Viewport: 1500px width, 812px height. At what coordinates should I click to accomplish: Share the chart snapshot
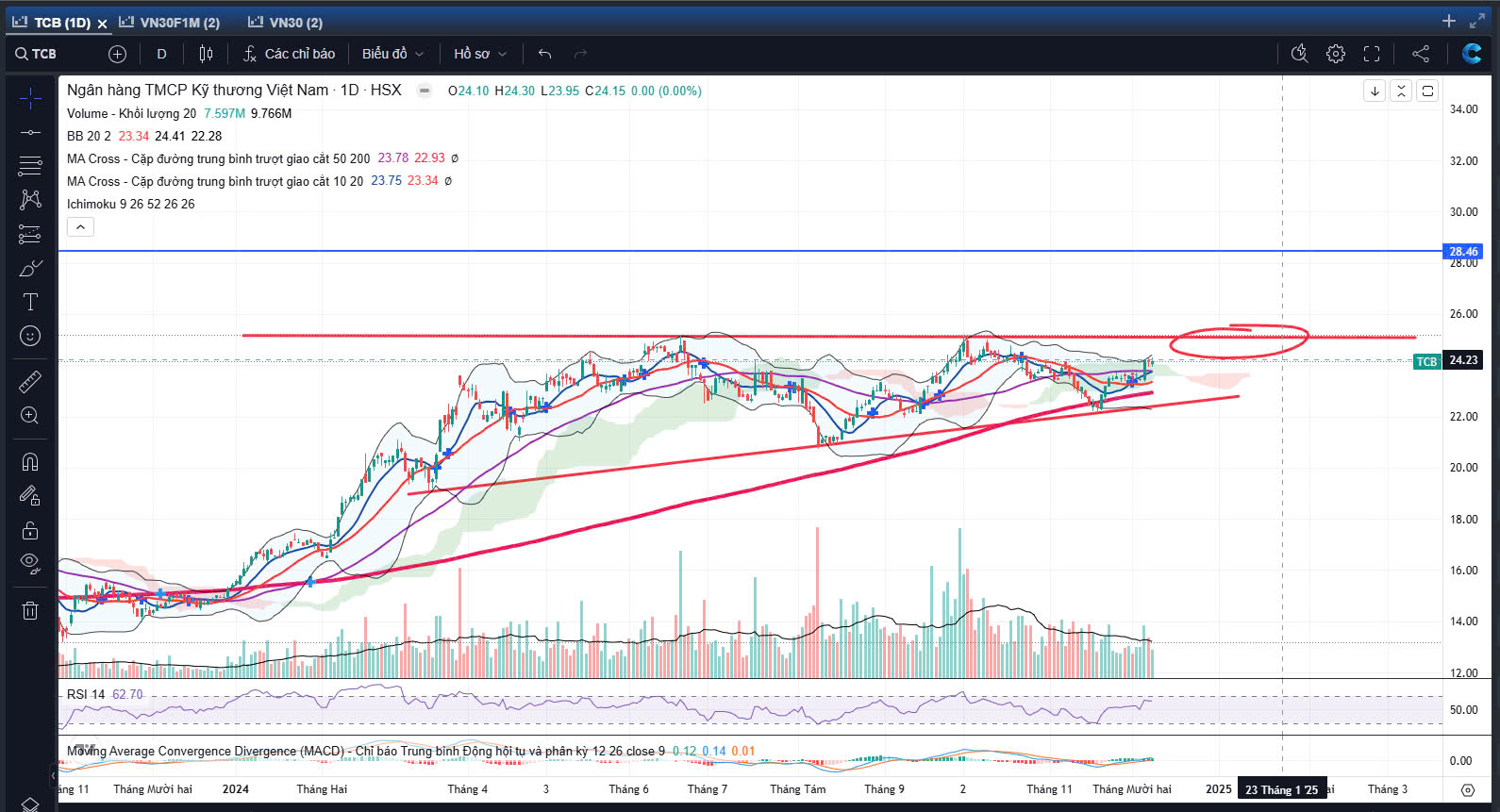pyautogui.click(x=1421, y=54)
